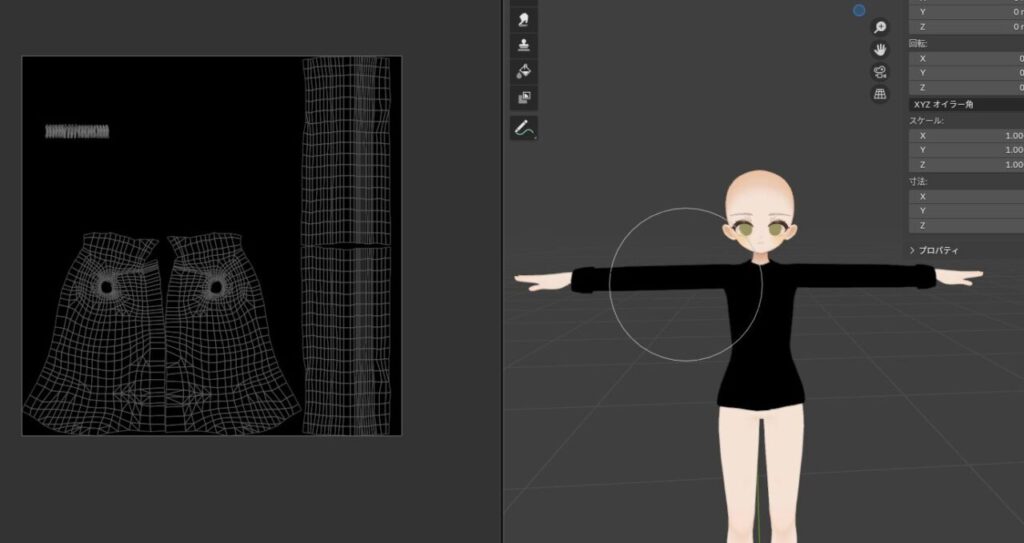Click the スケール Y value field

pyautogui.click(x=965, y=149)
